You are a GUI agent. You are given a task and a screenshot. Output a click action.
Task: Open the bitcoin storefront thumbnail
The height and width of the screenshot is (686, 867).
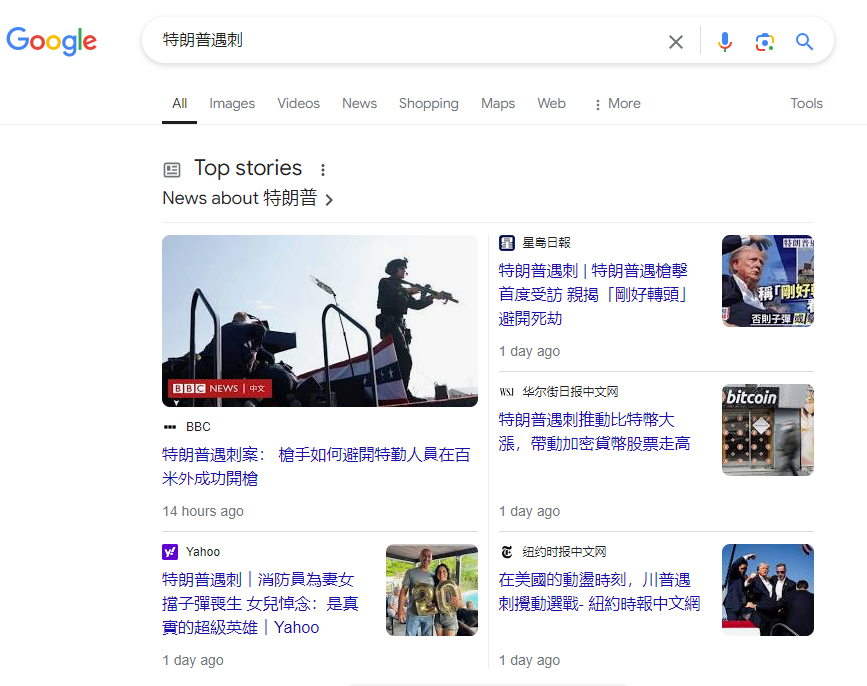click(767, 430)
